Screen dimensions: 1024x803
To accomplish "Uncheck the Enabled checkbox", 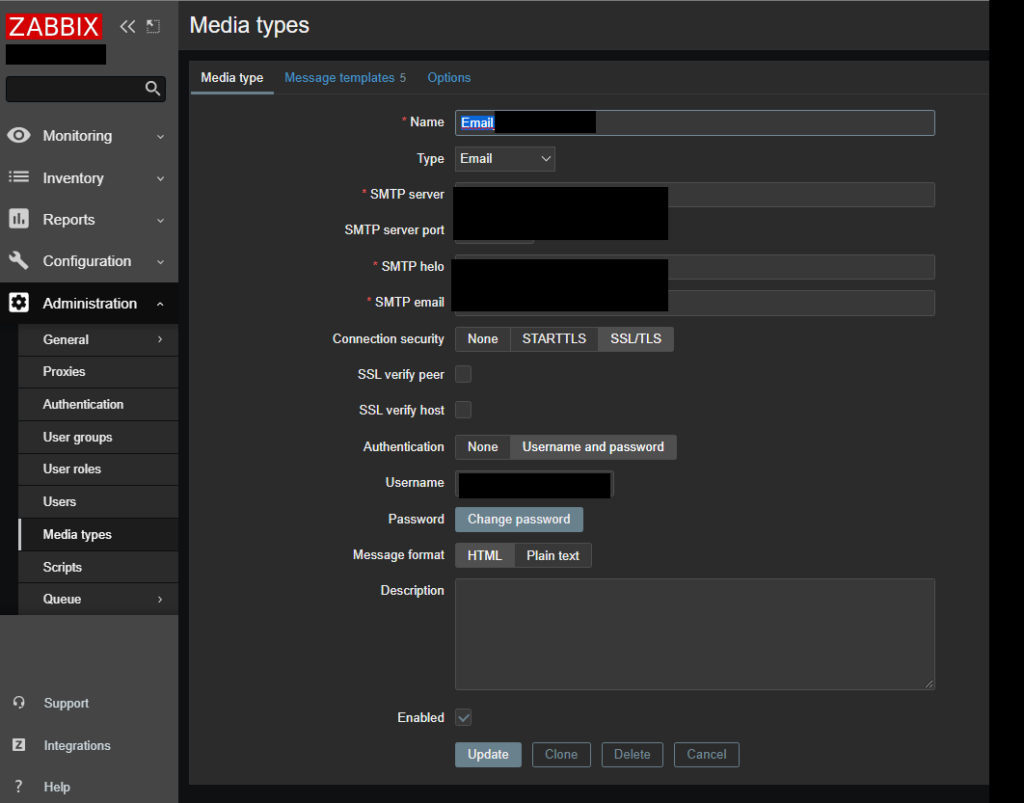I will pos(463,717).
